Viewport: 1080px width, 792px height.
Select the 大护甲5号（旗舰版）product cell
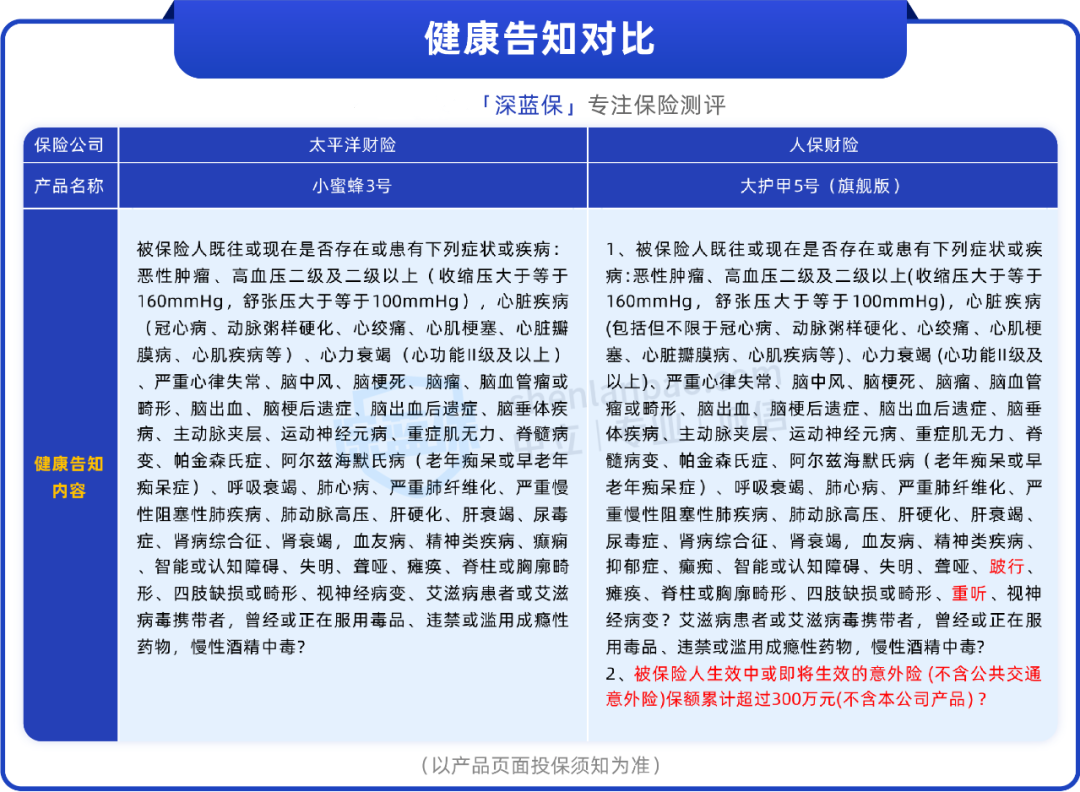tap(823, 185)
